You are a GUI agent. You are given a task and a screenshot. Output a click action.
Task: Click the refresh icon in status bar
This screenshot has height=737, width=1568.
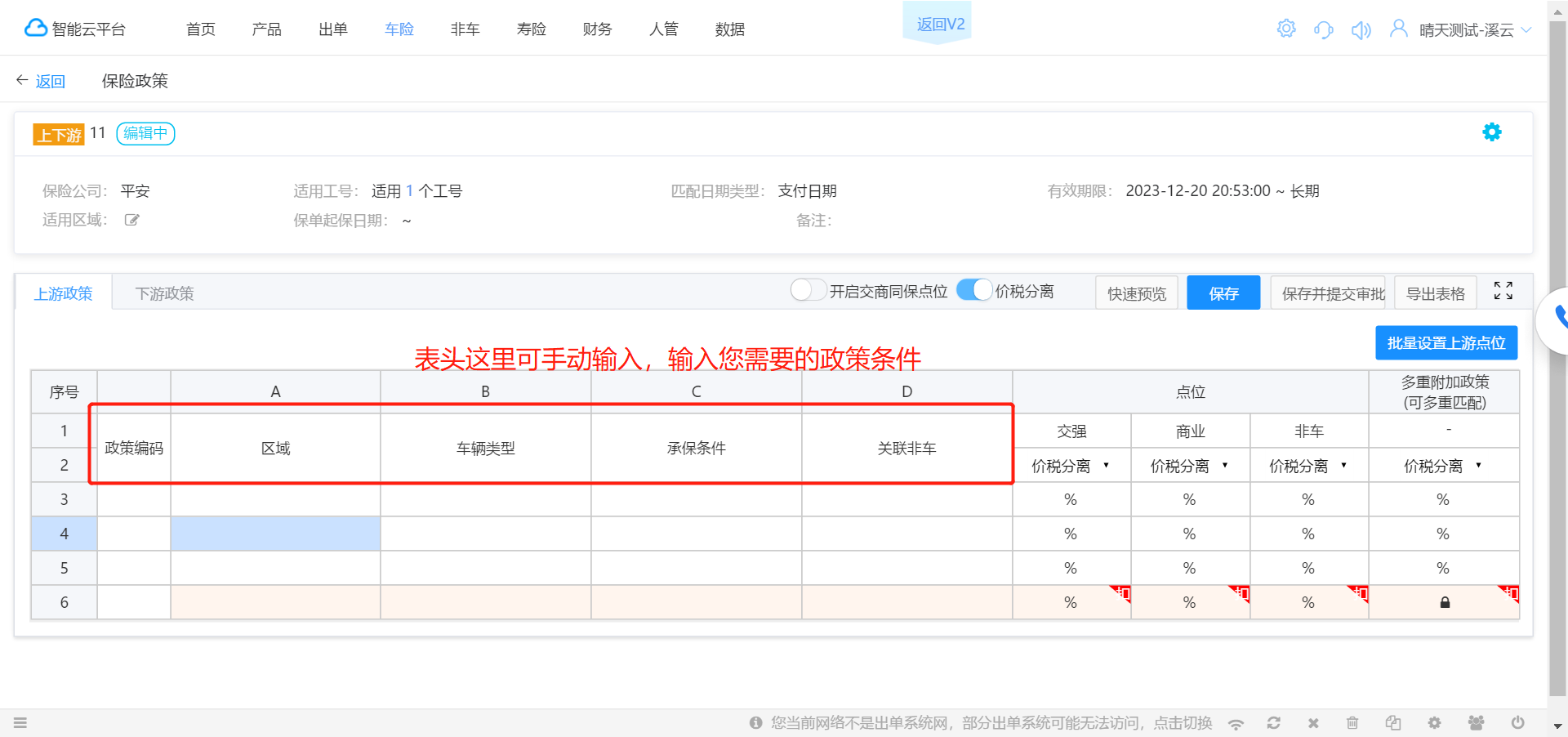[1273, 723]
